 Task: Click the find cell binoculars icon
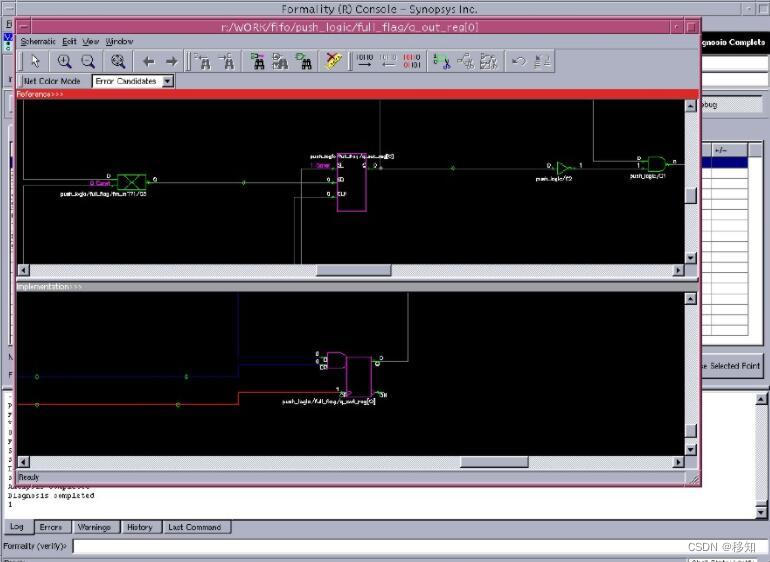click(280, 61)
